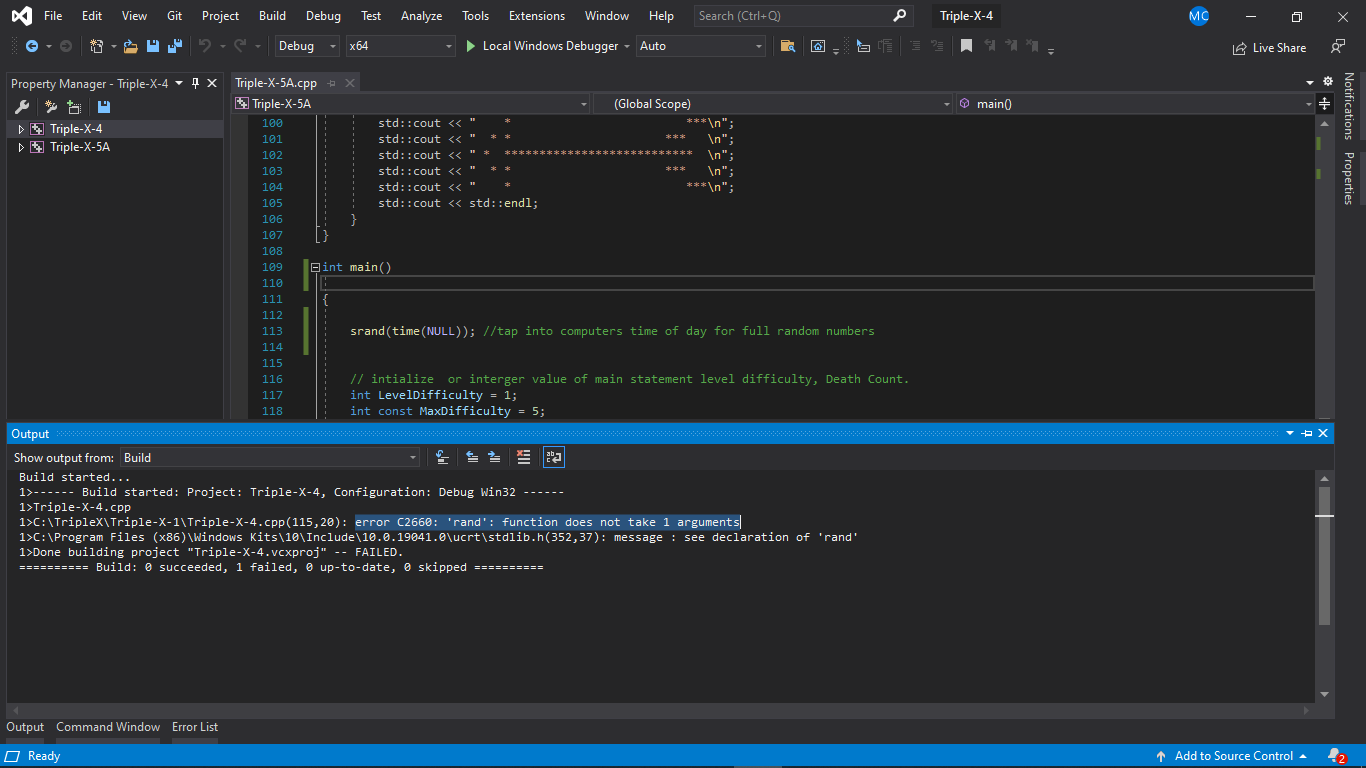Click the Save All toolbar icon
1366x768 pixels.
pyautogui.click(x=175, y=46)
